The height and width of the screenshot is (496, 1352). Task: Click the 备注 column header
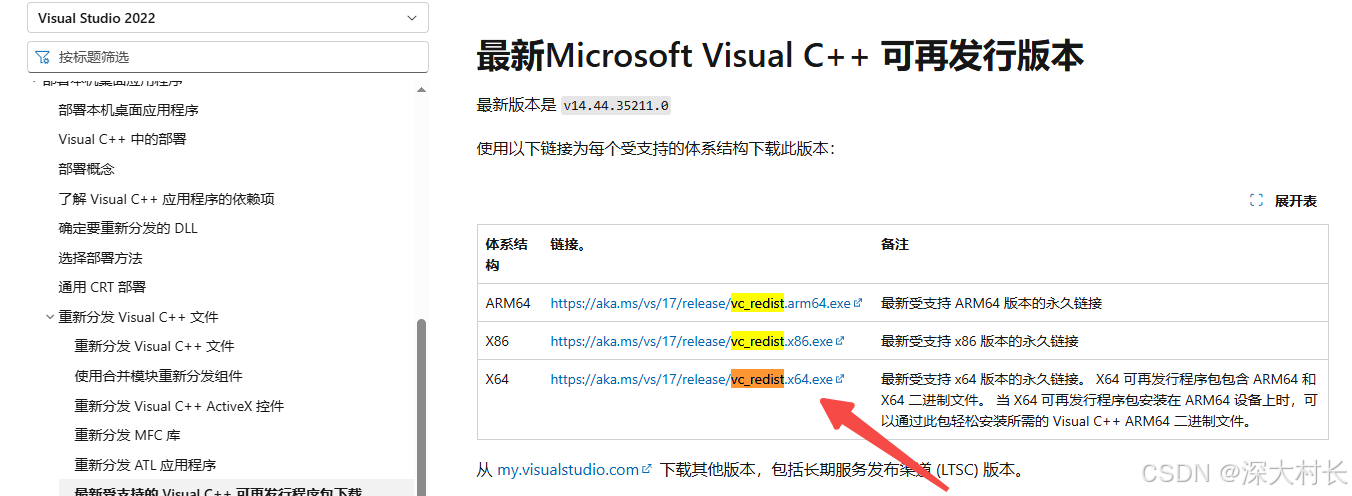(x=894, y=244)
